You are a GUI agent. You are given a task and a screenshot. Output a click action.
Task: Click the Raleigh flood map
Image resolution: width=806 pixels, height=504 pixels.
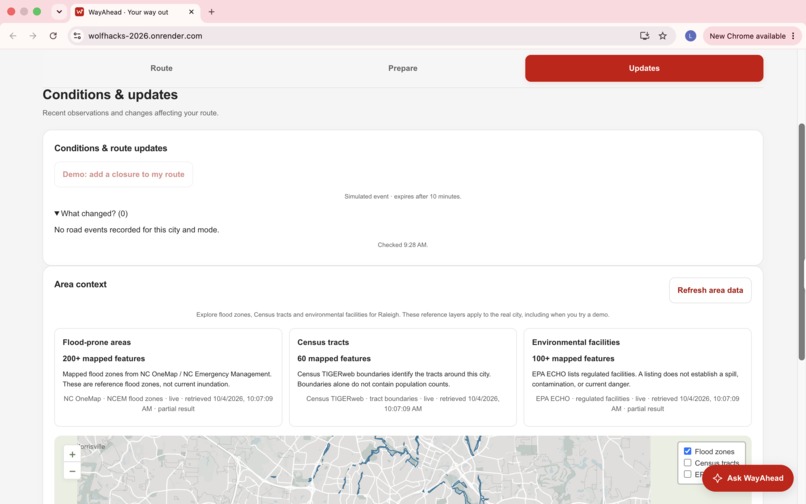tap(402, 470)
